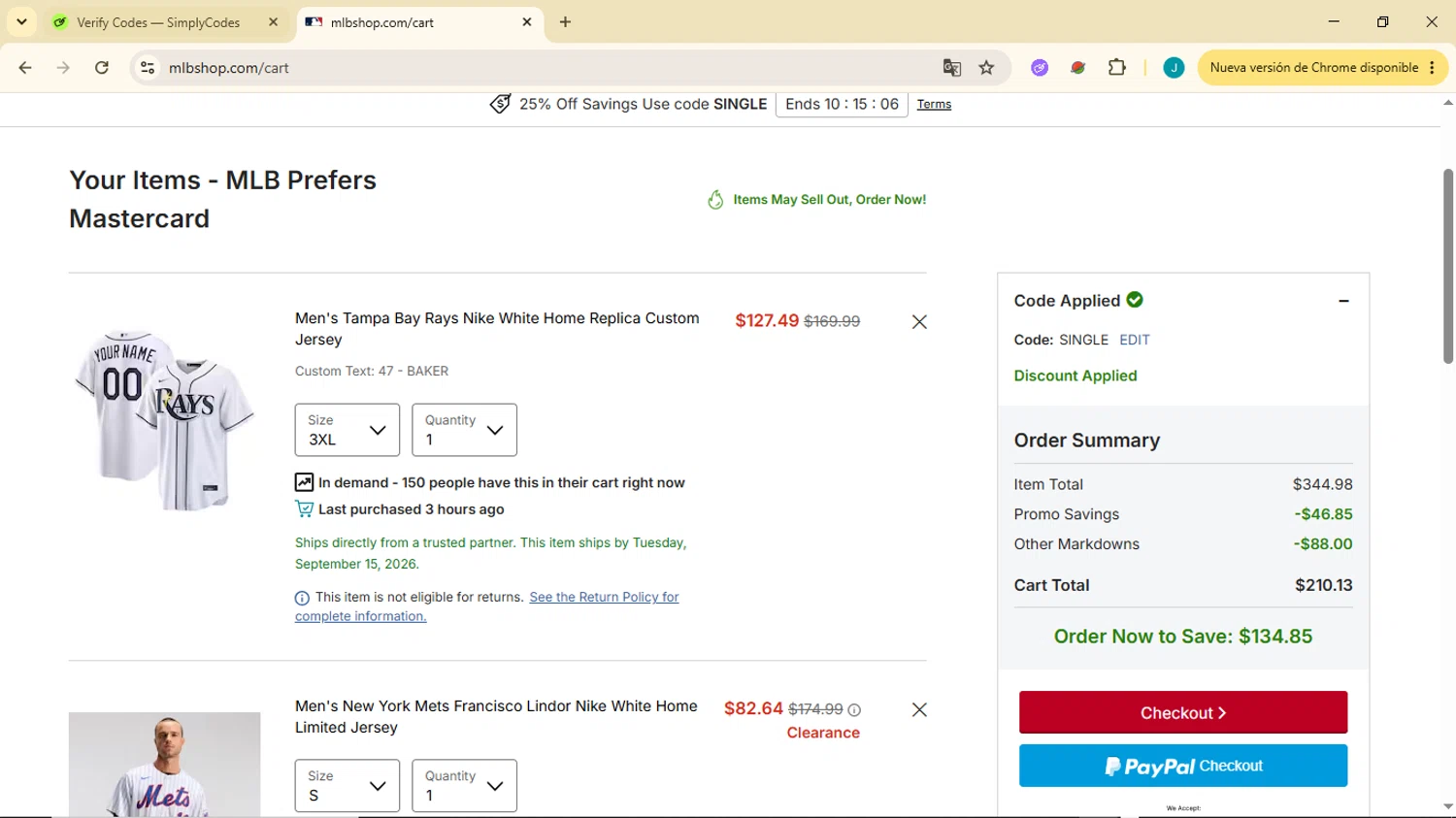Open Chrome profile J avatar
Viewport: 1456px width, 818px height.
pos(1174,67)
